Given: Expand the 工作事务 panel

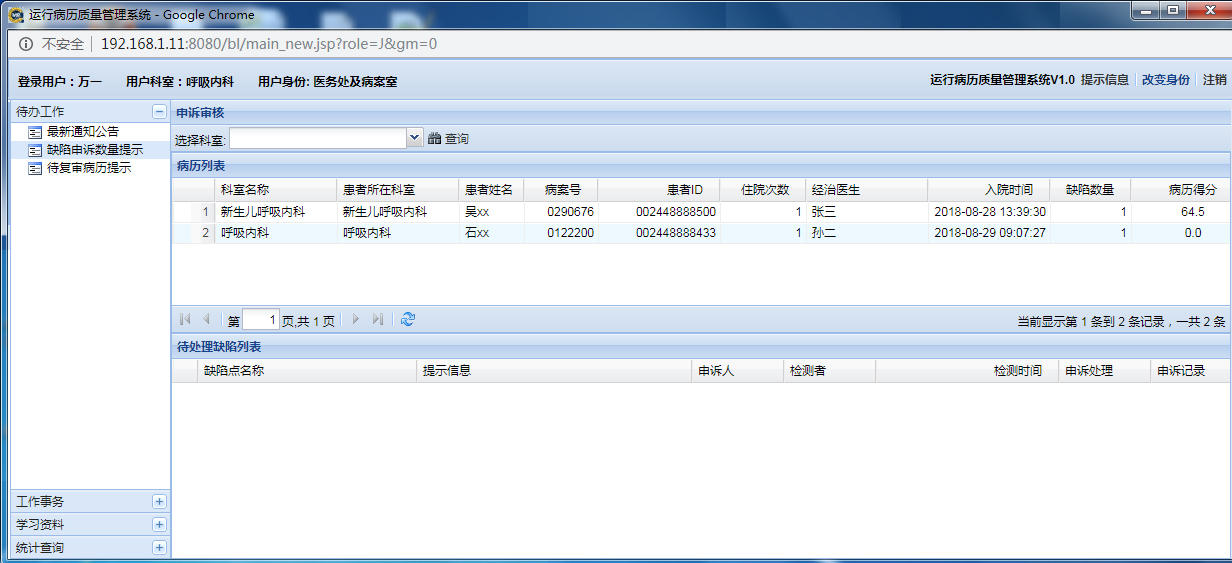Looking at the screenshot, I should click(159, 502).
